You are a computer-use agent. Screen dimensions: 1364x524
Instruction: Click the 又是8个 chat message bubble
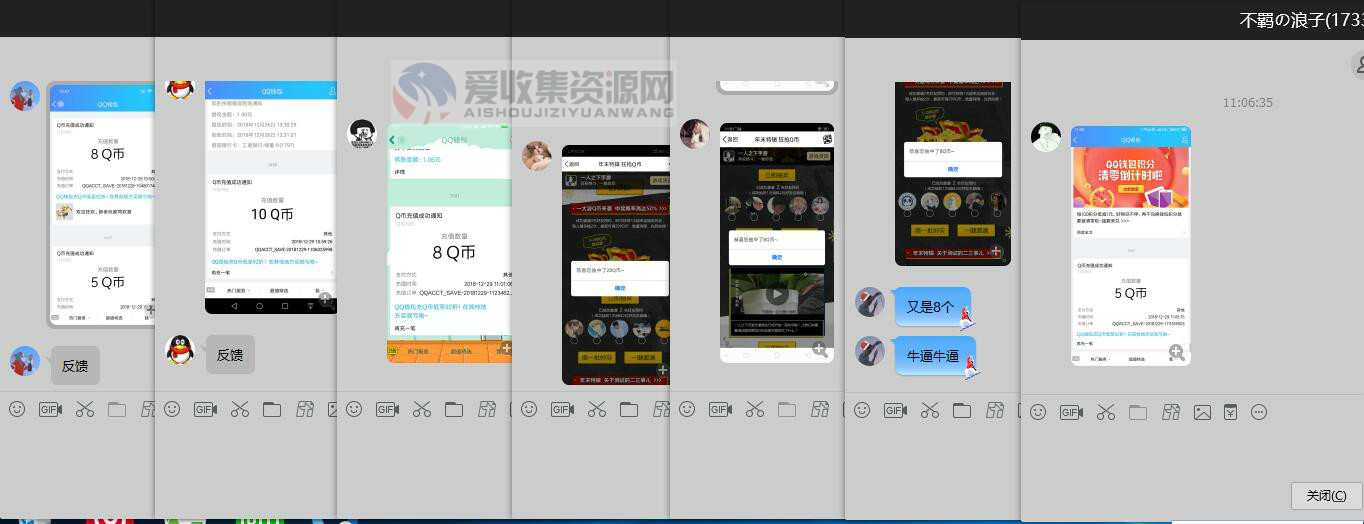click(x=930, y=307)
